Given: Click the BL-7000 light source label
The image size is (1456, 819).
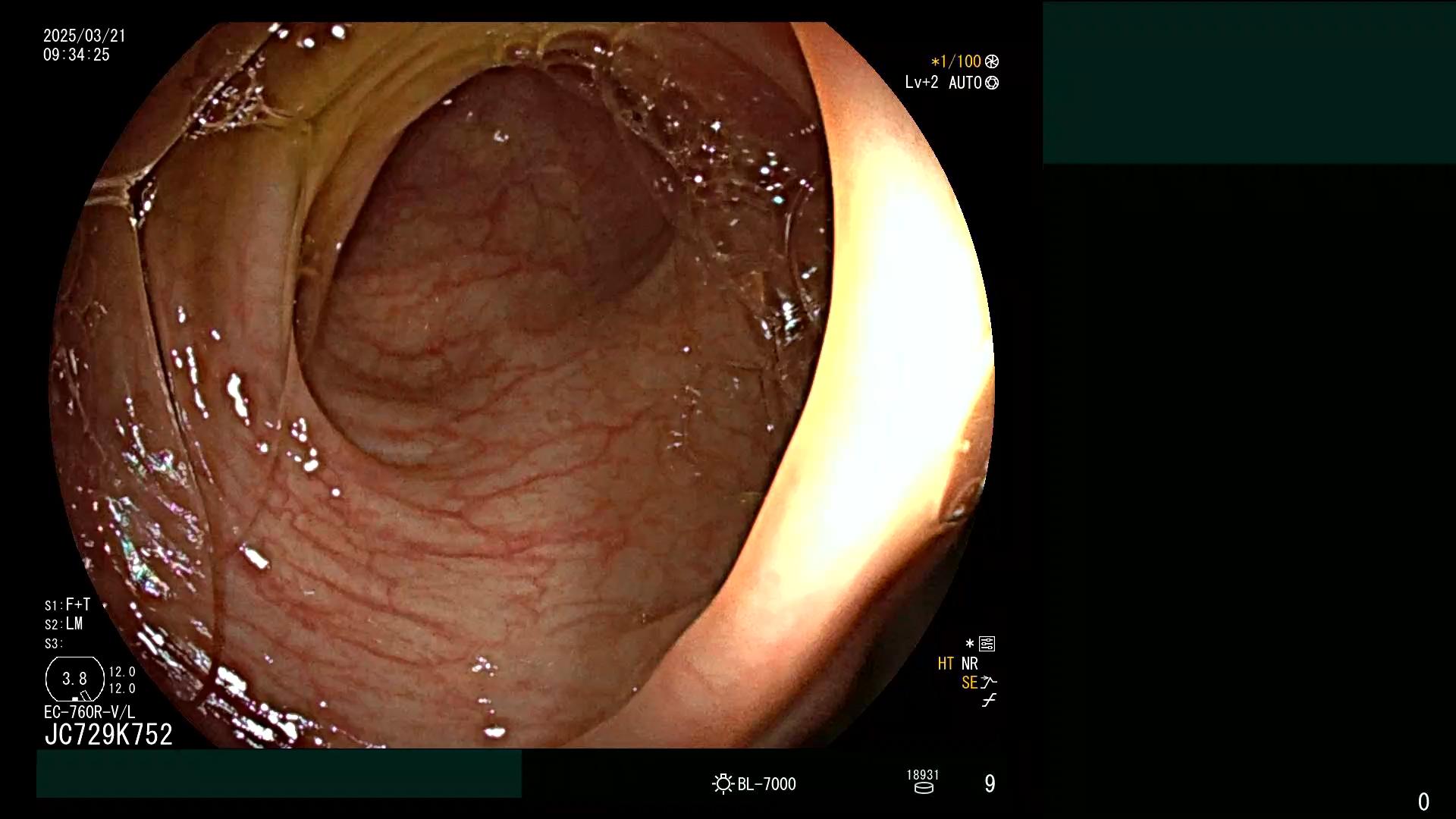Looking at the screenshot, I should [x=767, y=784].
